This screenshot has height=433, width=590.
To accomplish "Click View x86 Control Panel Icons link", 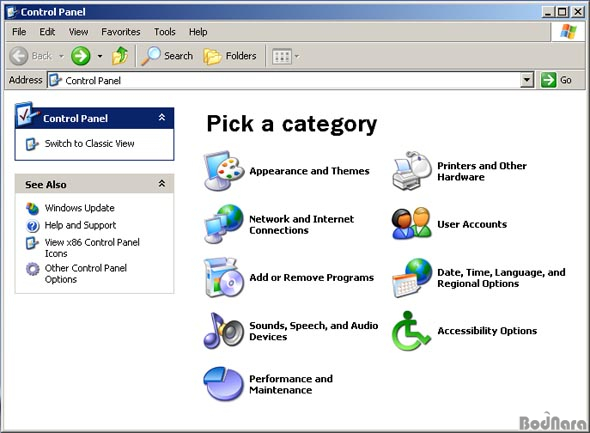I will coord(92,248).
